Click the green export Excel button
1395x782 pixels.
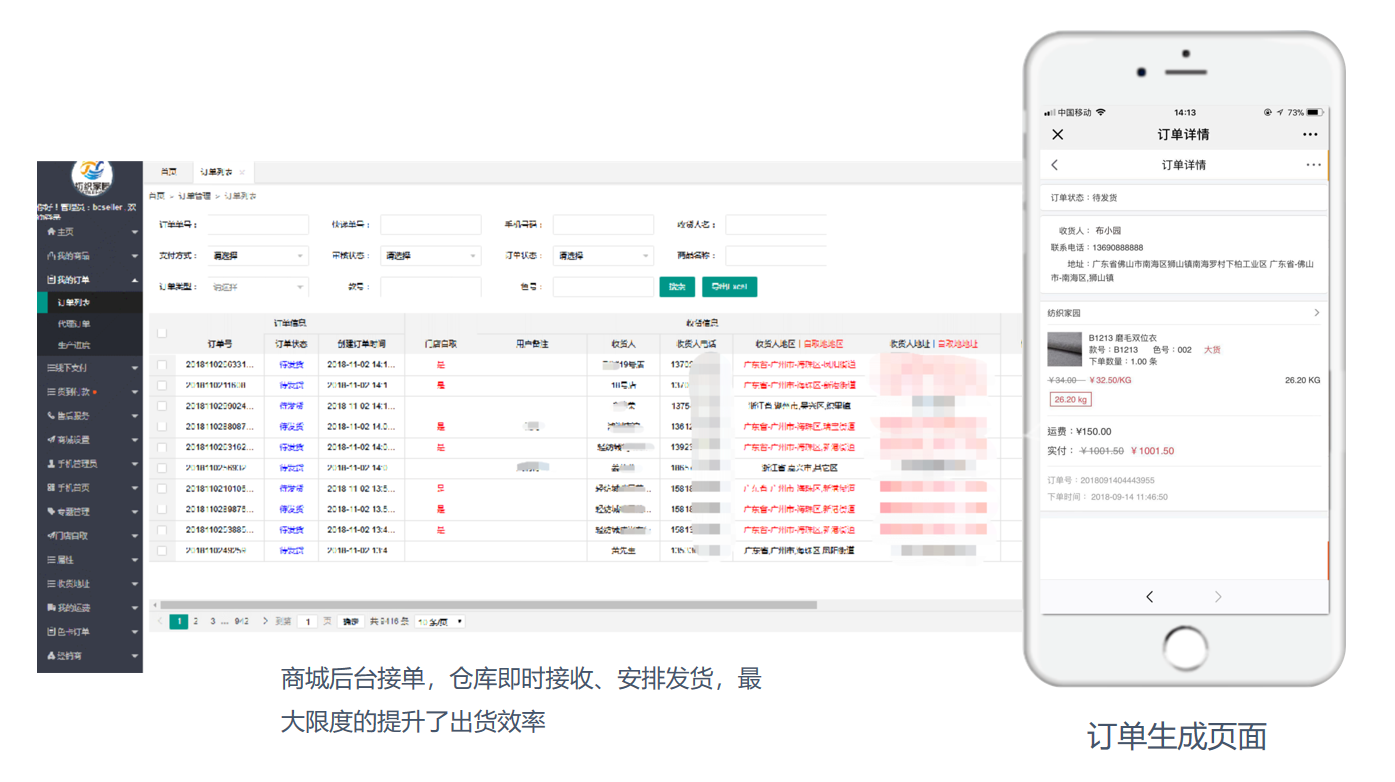coord(729,287)
